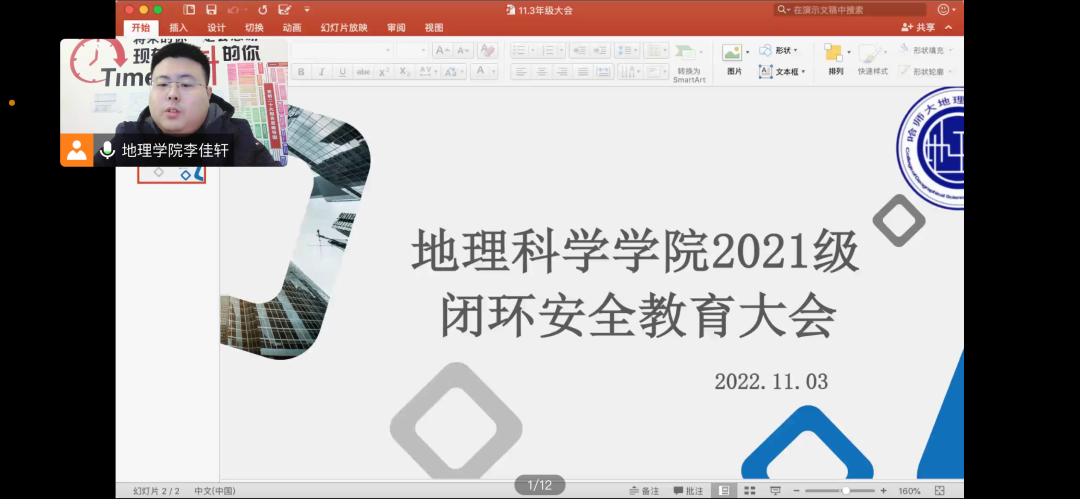Click the increase font size icon

coord(441,50)
